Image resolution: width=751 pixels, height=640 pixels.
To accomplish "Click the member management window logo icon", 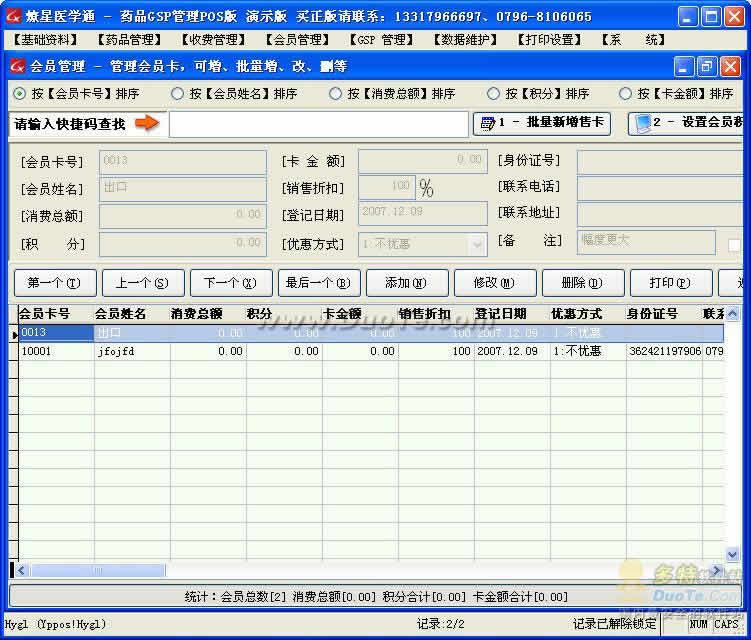I will point(17,66).
